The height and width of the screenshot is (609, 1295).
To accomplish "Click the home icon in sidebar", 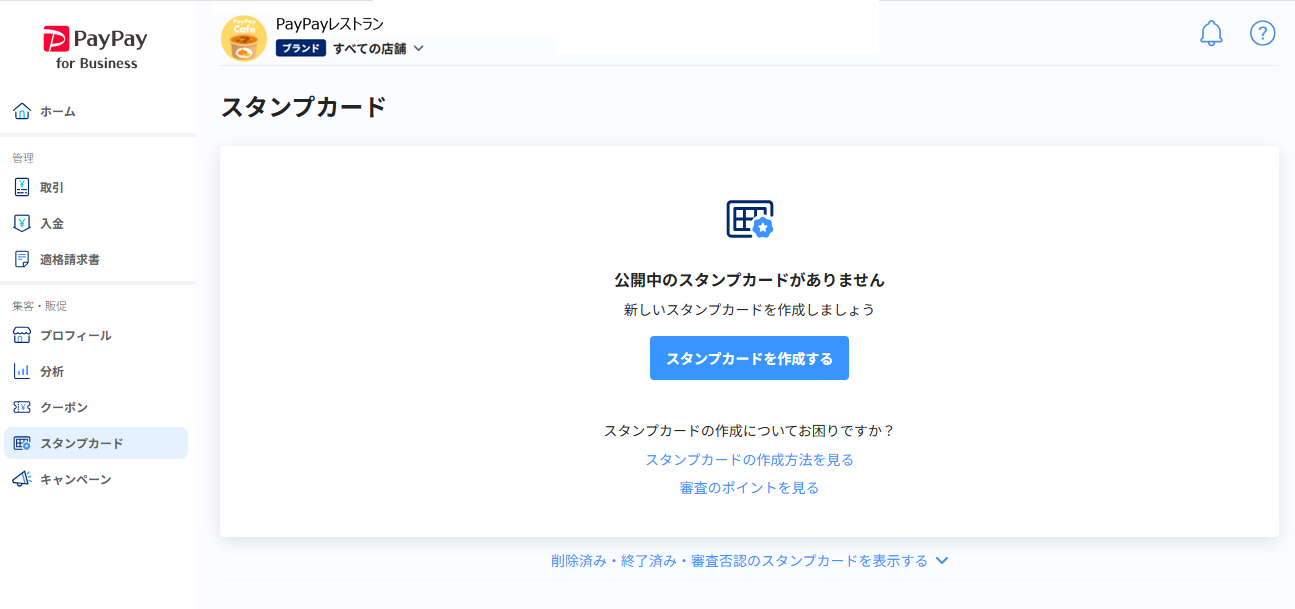I will 22,111.
